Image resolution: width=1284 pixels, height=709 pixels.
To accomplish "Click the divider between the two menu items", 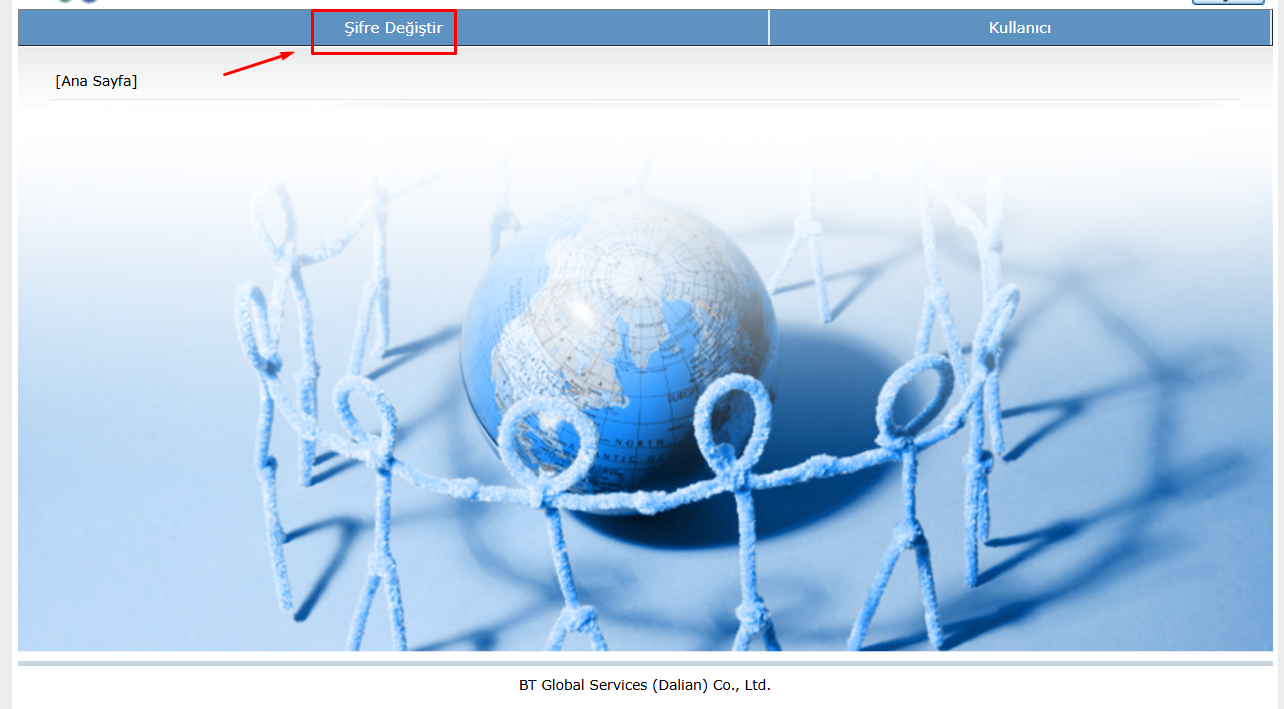I will (769, 28).
